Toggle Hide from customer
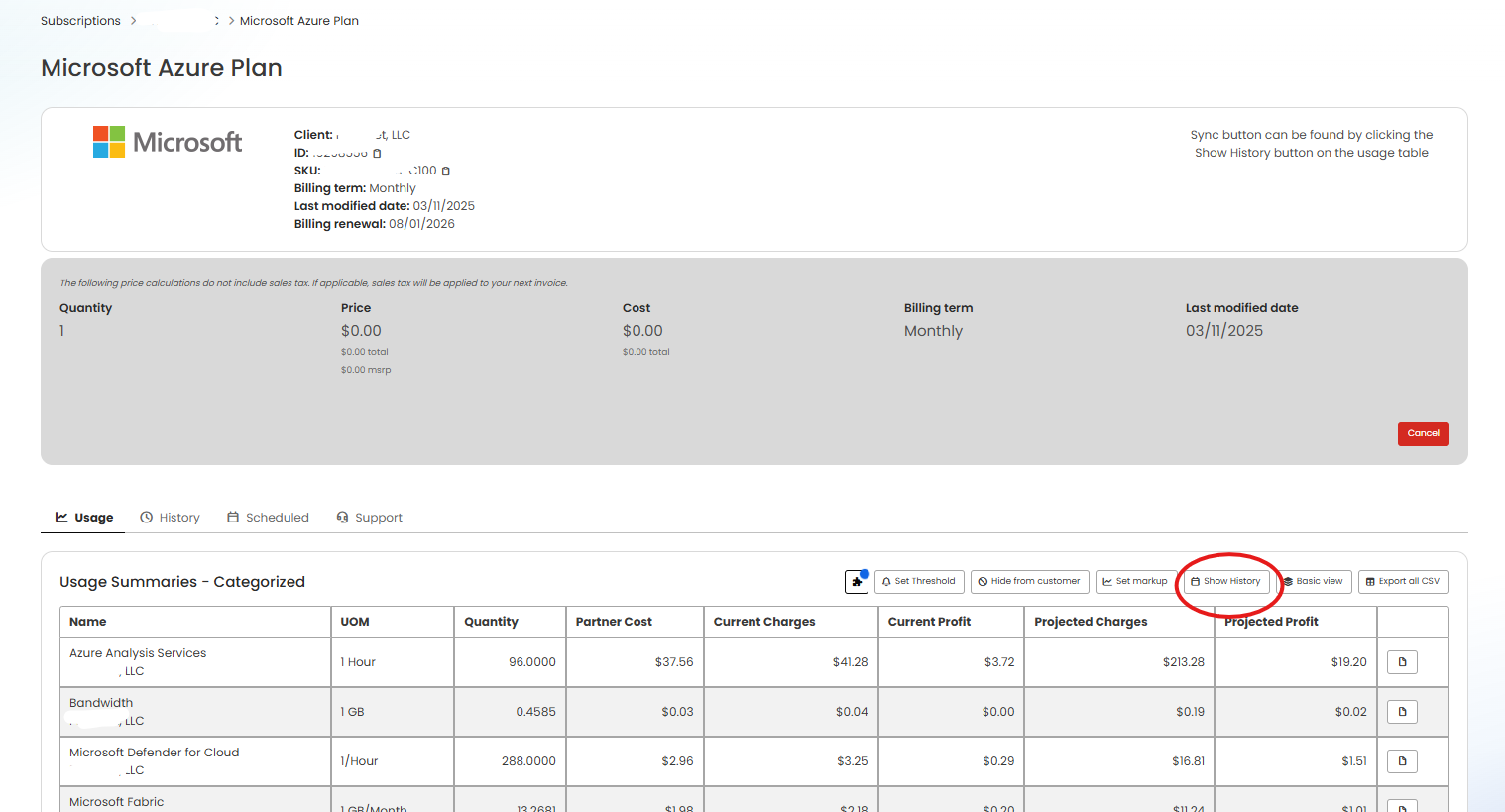 pyautogui.click(x=1030, y=582)
